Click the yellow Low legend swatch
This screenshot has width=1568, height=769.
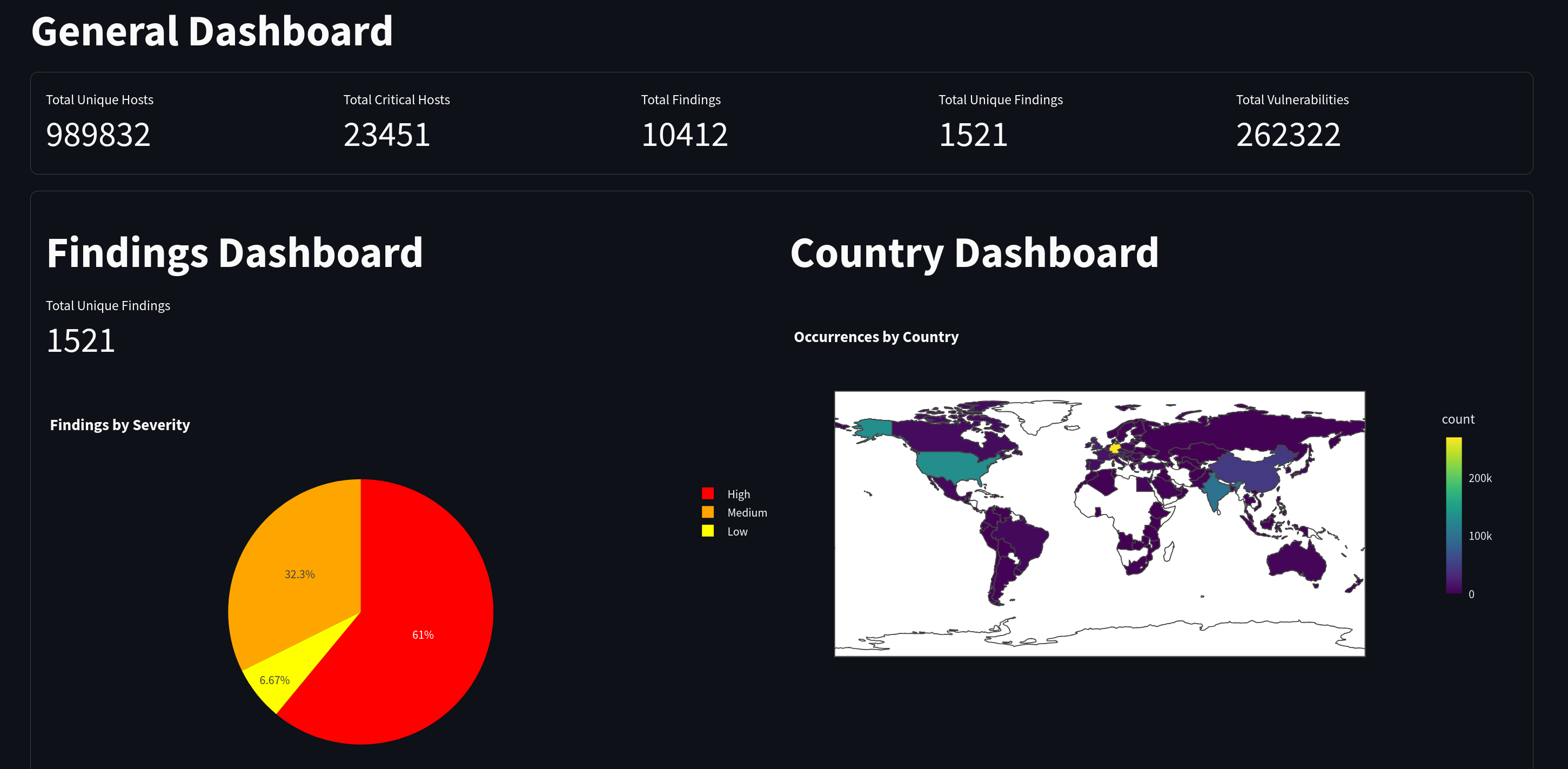click(x=707, y=531)
